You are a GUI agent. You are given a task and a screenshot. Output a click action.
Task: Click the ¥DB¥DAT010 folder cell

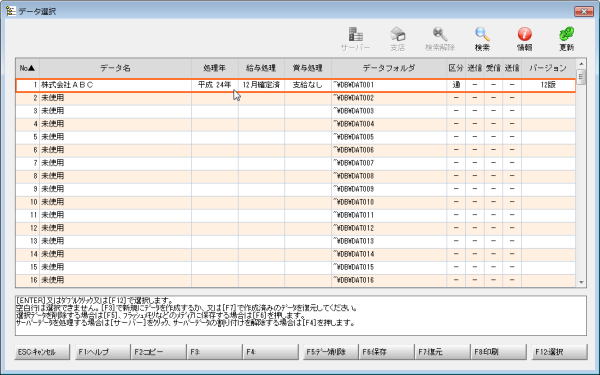click(389, 202)
